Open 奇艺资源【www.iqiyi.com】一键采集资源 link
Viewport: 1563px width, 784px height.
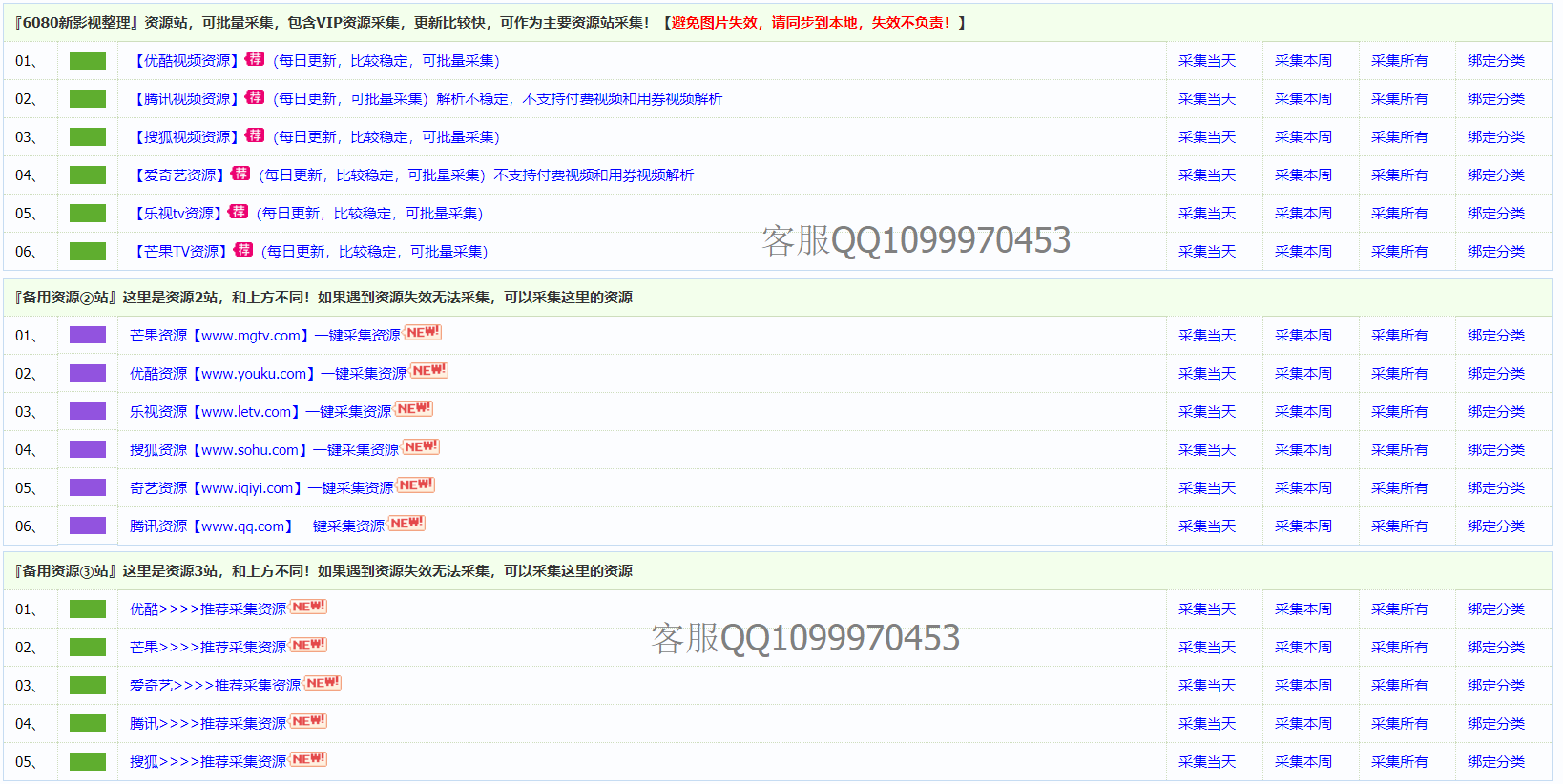(261, 488)
